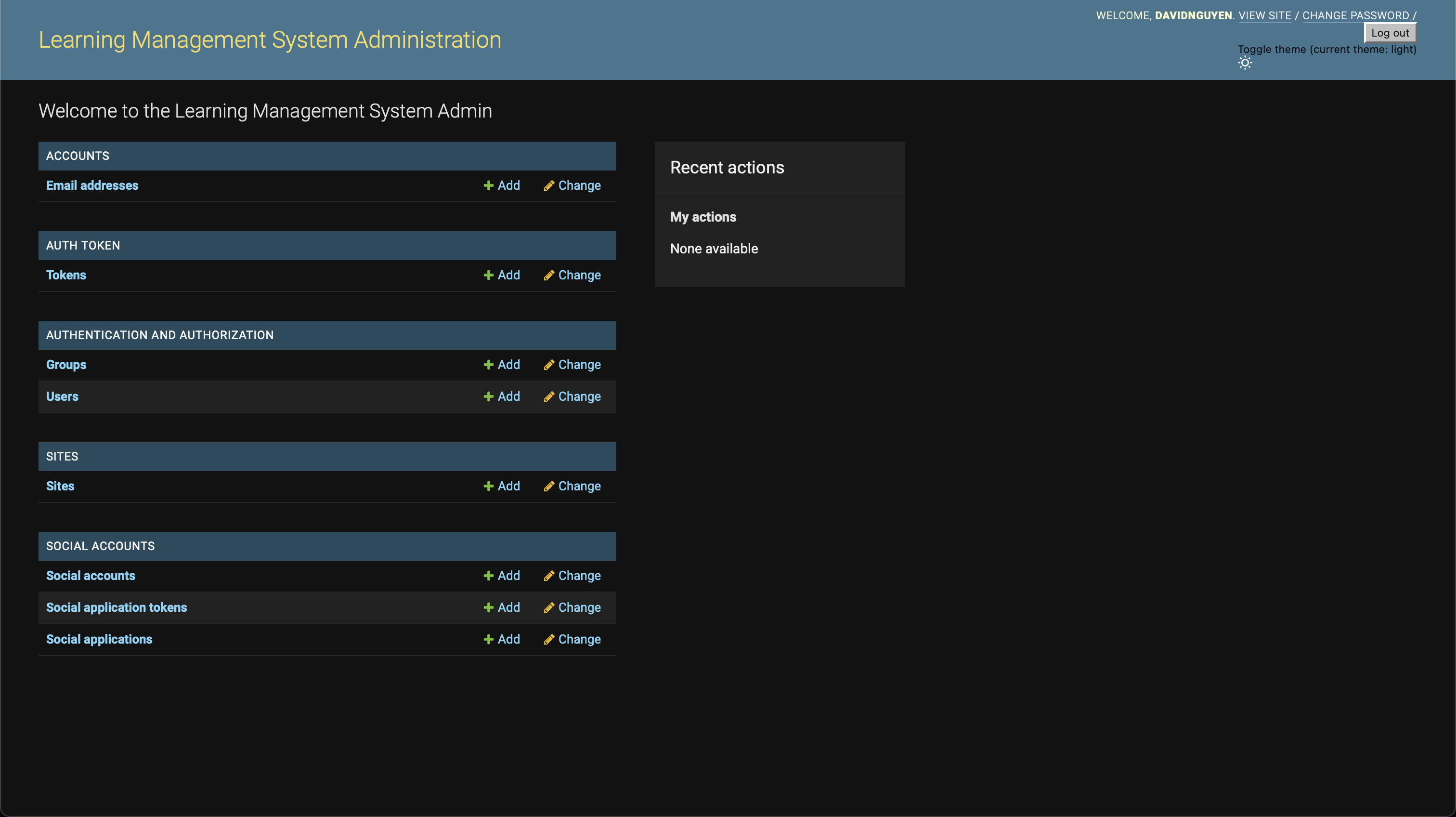Select the 'My actions' heading
This screenshot has height=817, width=1456.
[x=703, y=217]
